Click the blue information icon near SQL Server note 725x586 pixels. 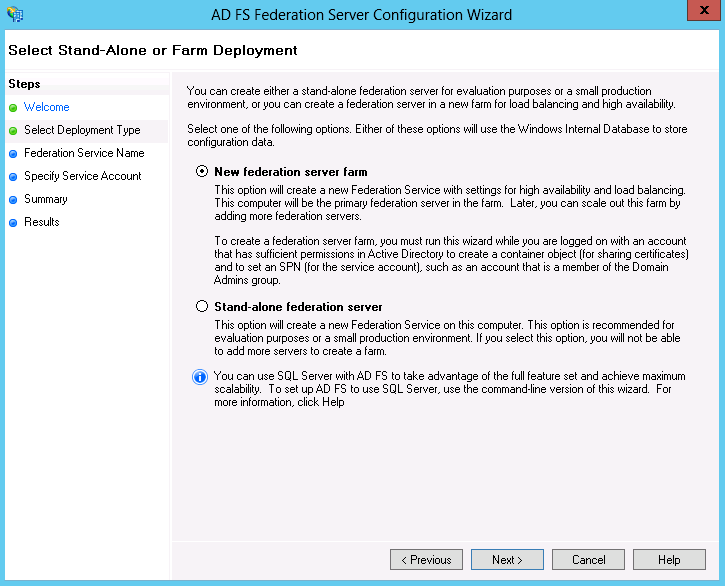click(200, 377)
